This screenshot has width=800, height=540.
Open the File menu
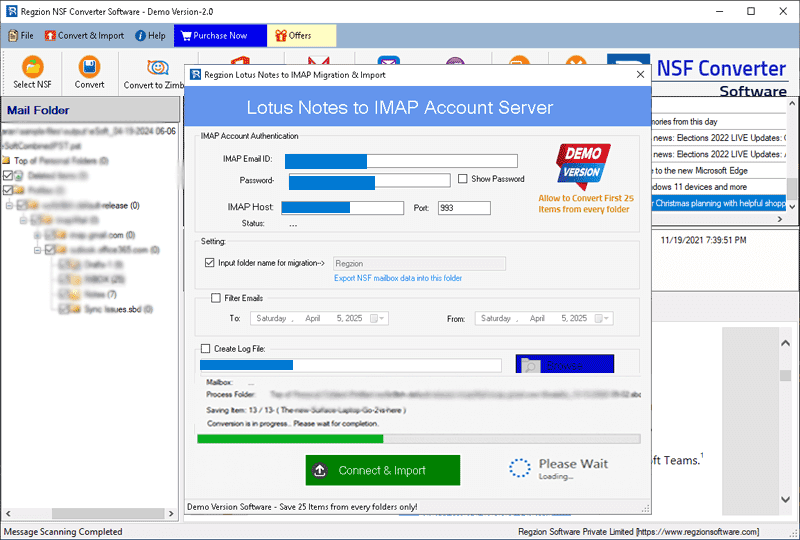pos(20,36)
